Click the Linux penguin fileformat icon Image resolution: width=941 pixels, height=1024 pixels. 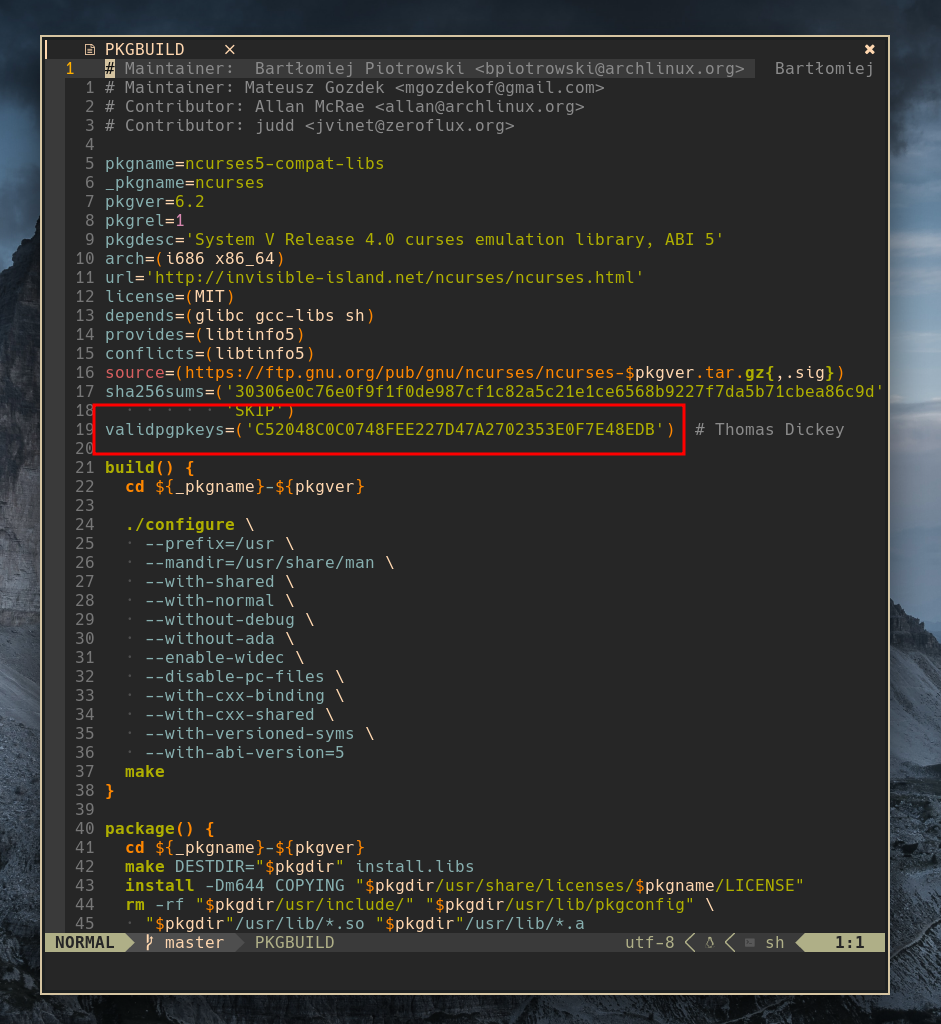710,942
